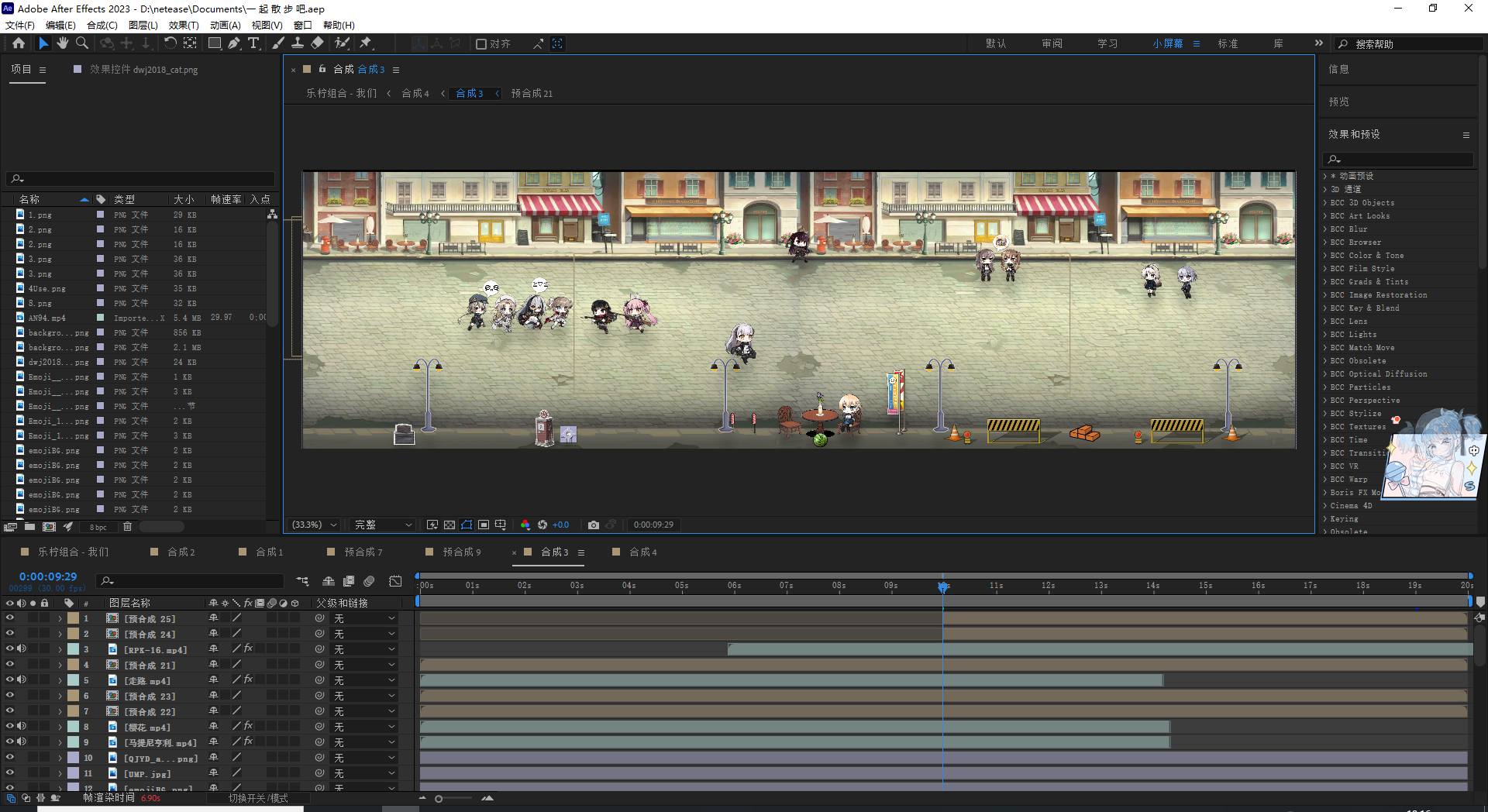Select the Type text tool
The image size is (1488, 812).
(253, 43)
